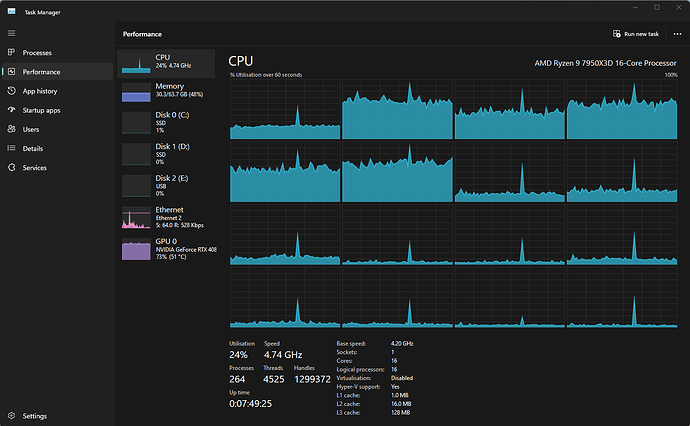Image resolution: width=690 pixels, height=426 pixels.
Task: Click the CPU heading text
Action: [x=241, y=61]
